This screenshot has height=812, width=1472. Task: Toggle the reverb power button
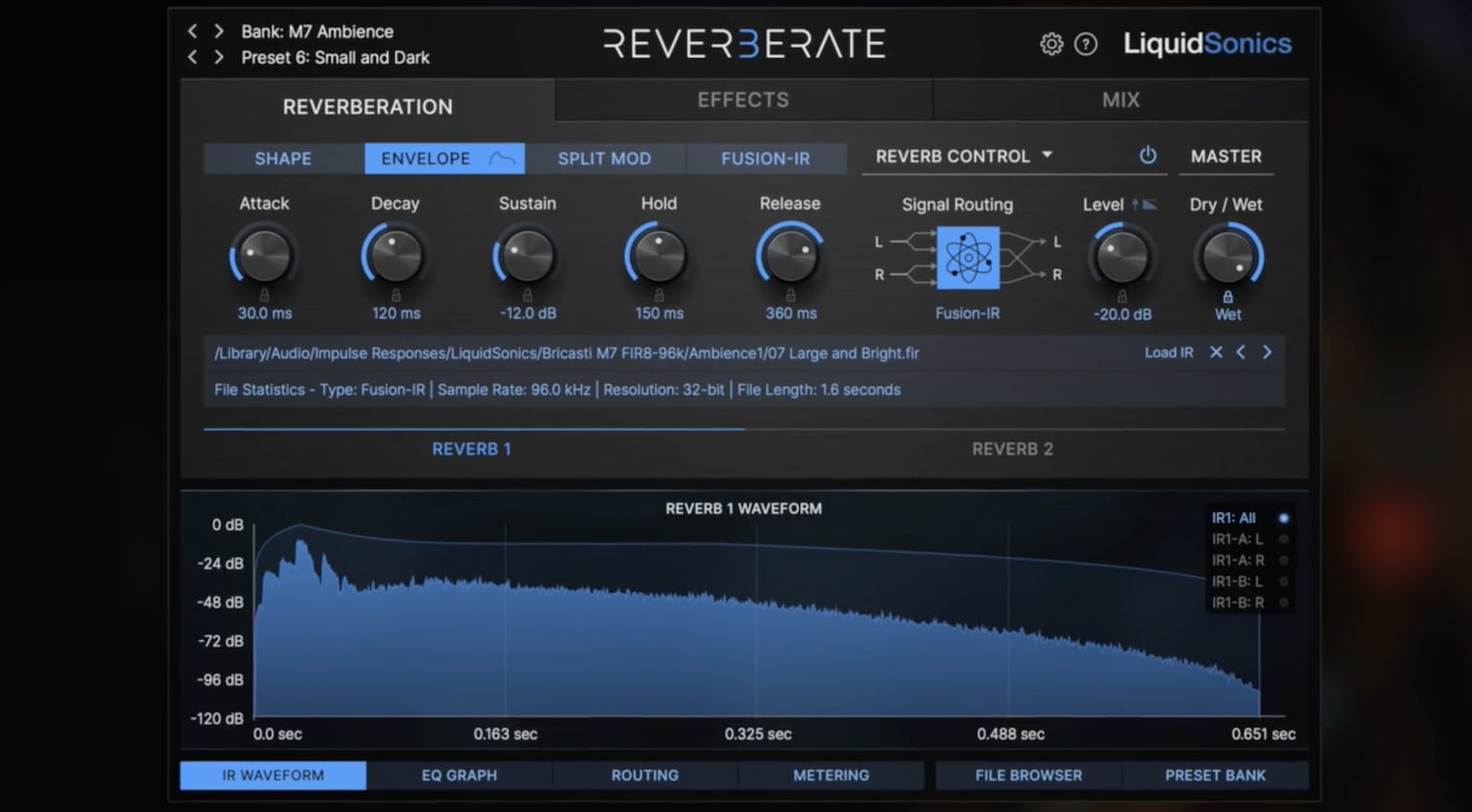(x=1148, y=156)
